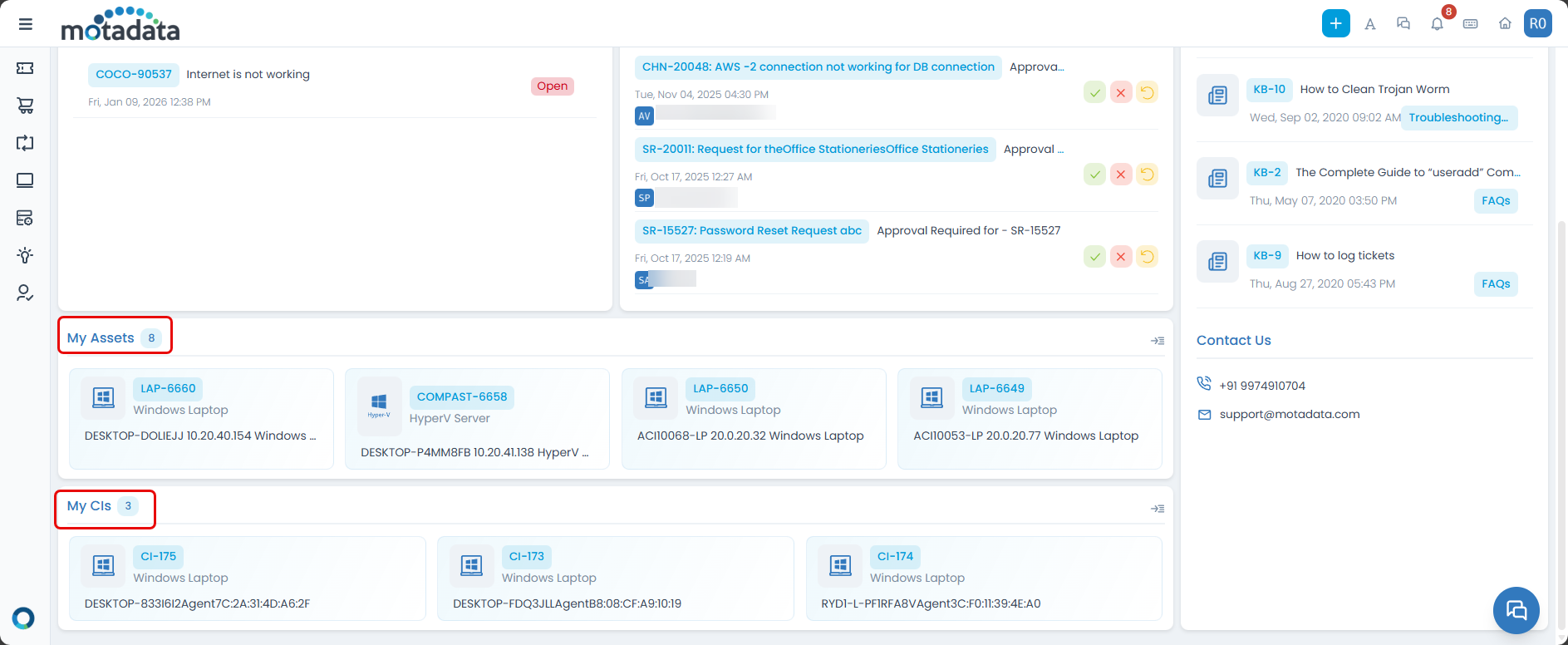
Task: Open SR-20011 Office Stationeries request link
Action: pos(815,150)
